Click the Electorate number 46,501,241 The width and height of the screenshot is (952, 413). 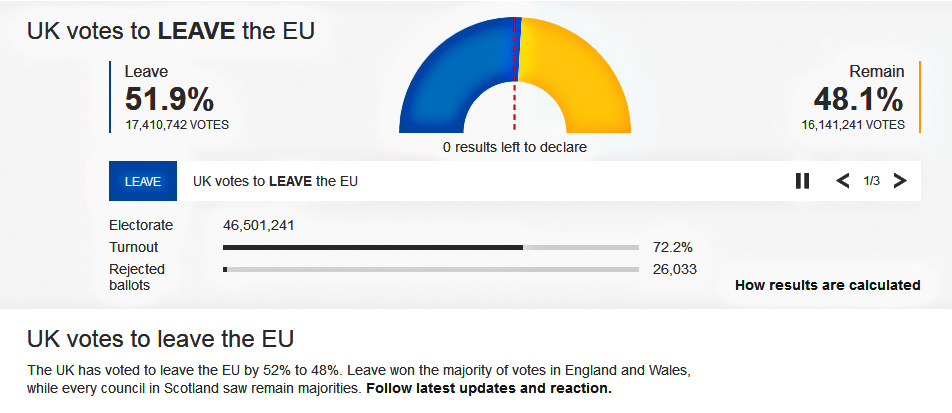click(x=258, y=225)
